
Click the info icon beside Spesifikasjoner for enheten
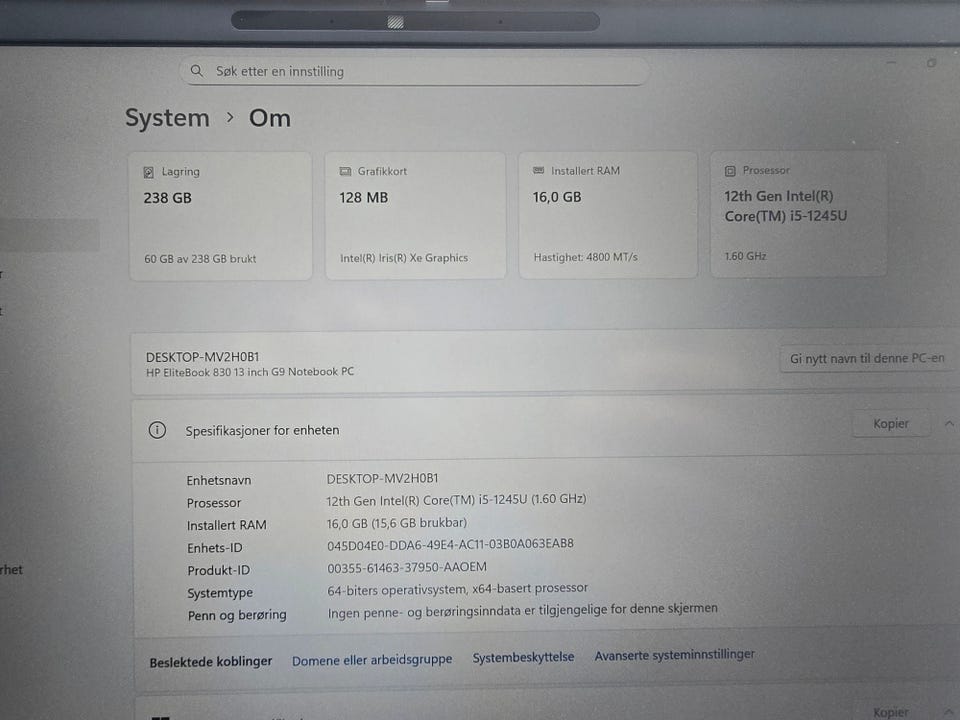(x=157, y=430)
